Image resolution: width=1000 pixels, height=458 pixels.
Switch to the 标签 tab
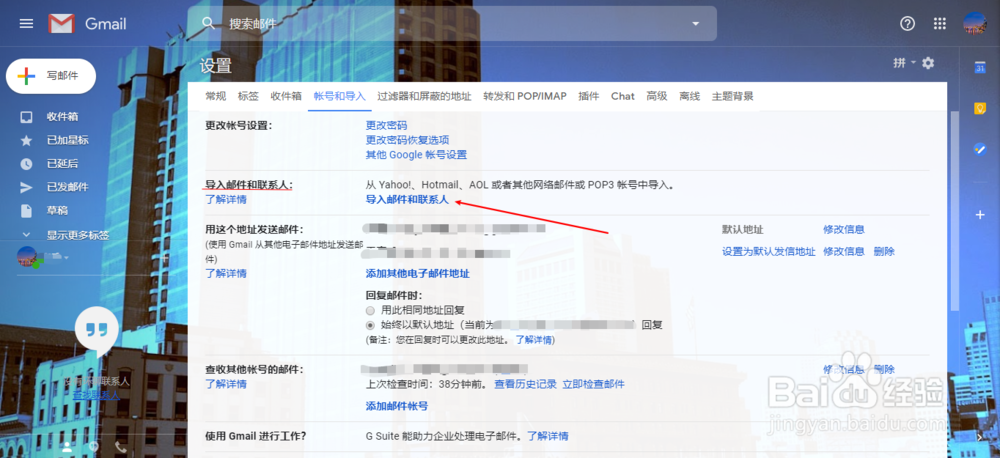pos(248,96)
